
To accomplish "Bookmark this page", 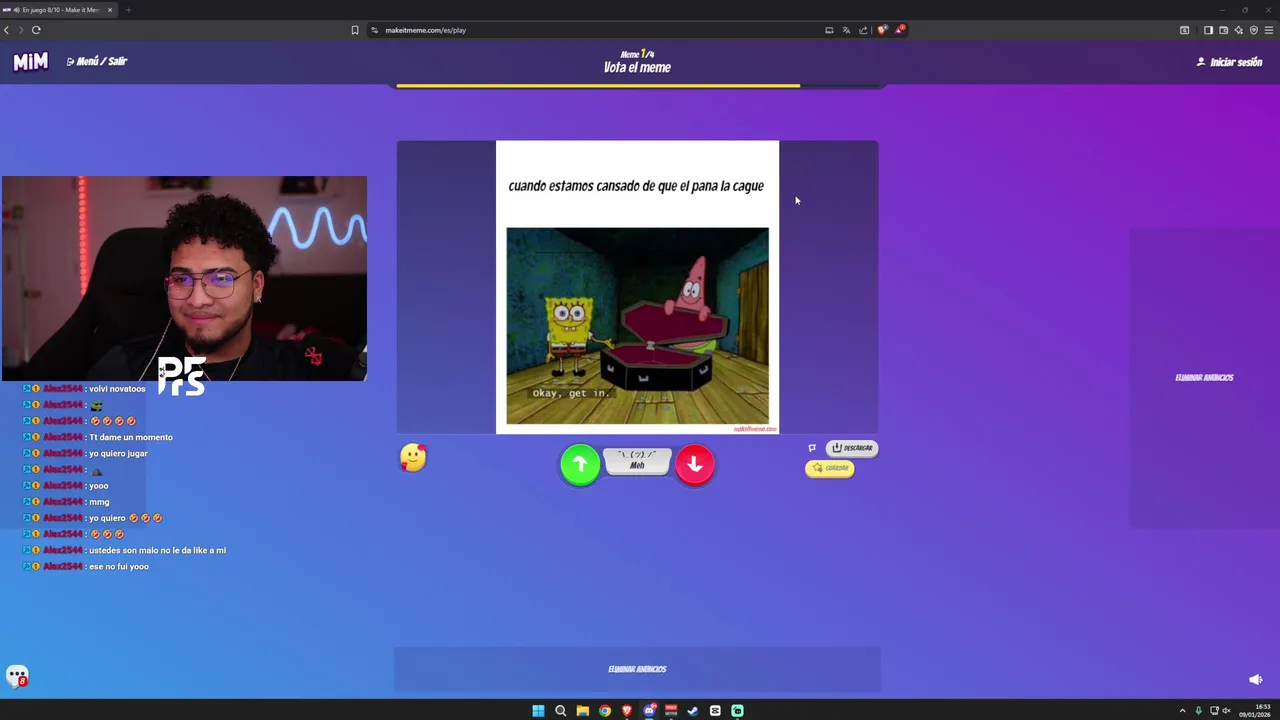I will (354, 30).
